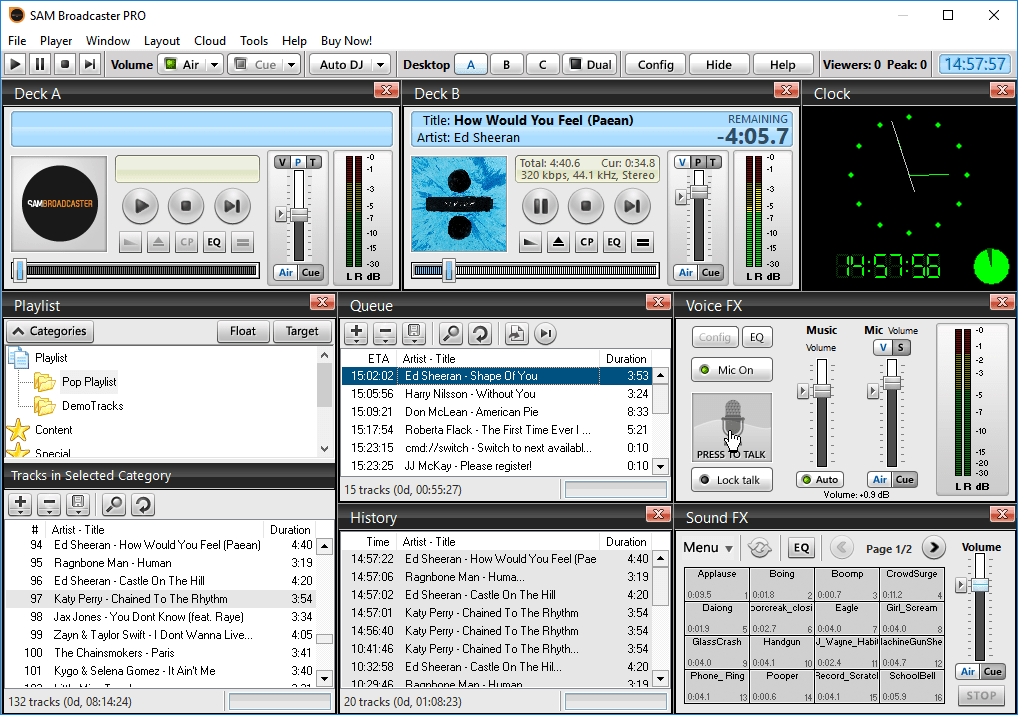Open the Cloud menu

[x=210, y=41]
